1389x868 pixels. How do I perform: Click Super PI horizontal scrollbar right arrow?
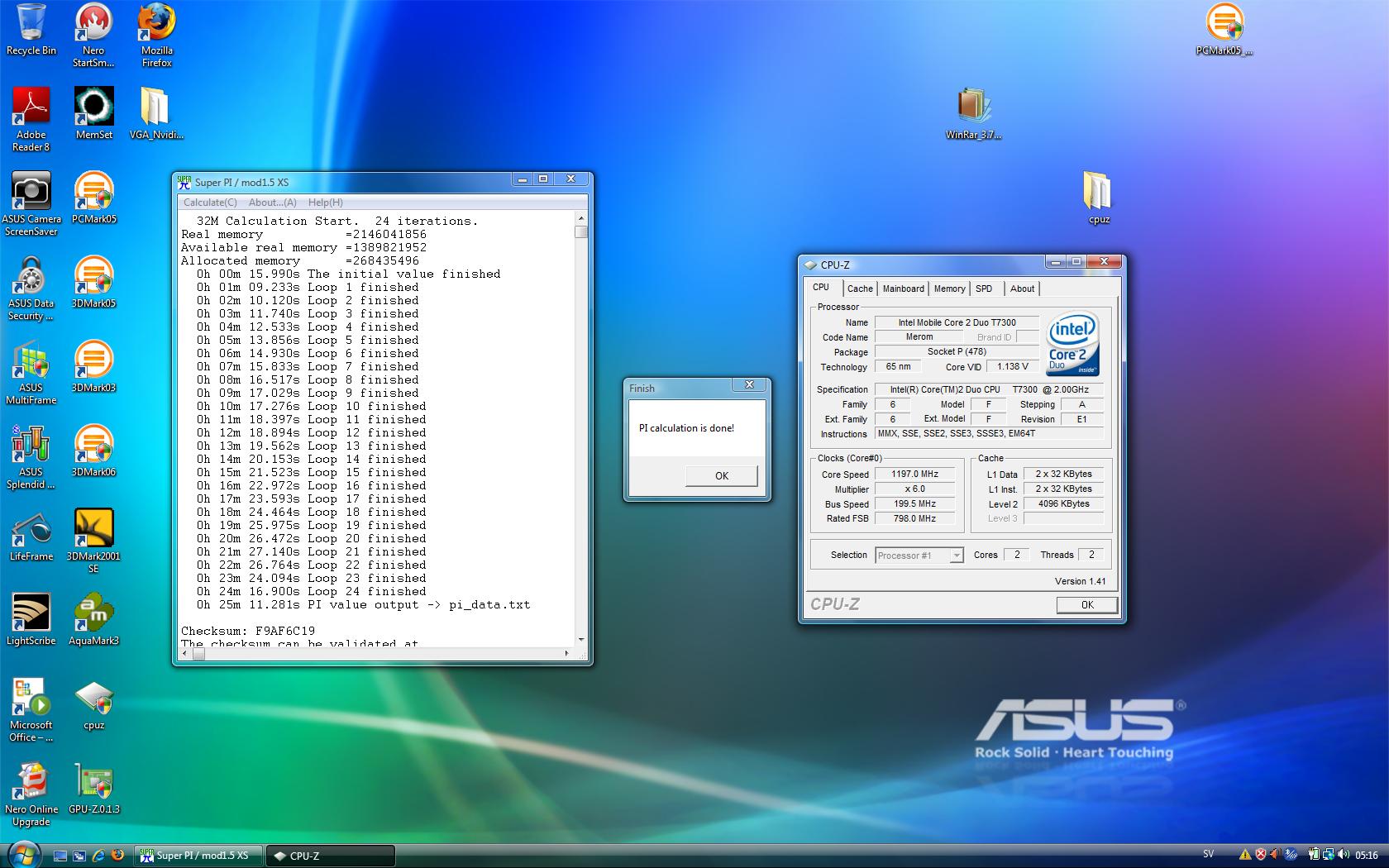coord(566,653)
